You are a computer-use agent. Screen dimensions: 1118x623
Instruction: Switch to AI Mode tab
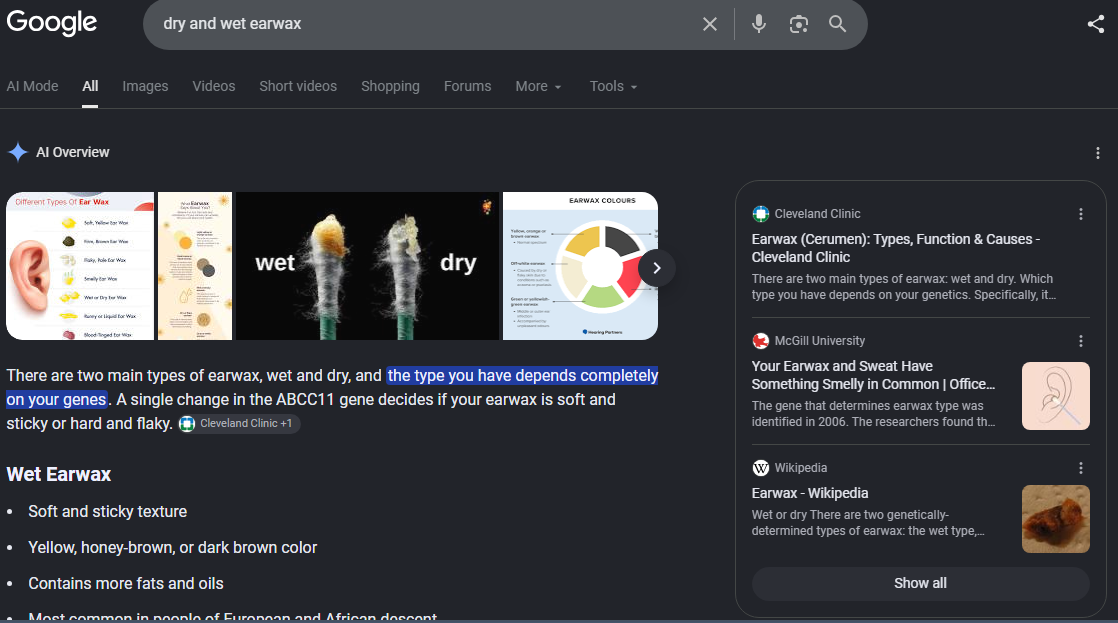[32, 86]
